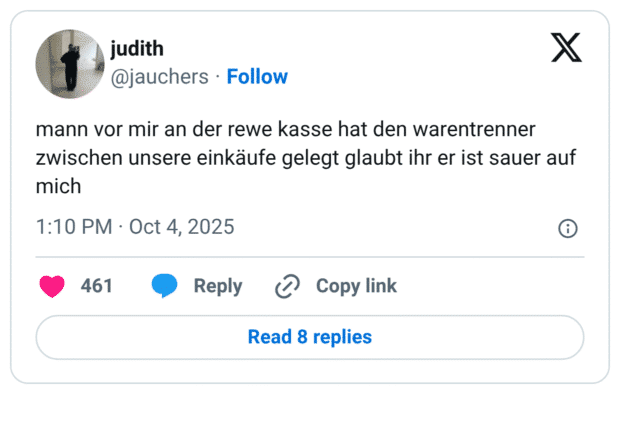Click the chain link icon
The width and height of the screenshot is (620, 430).
[x=287, y=286]
